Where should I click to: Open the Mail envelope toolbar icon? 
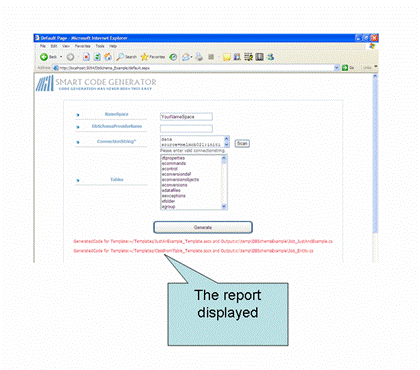(x=186, y=57)
